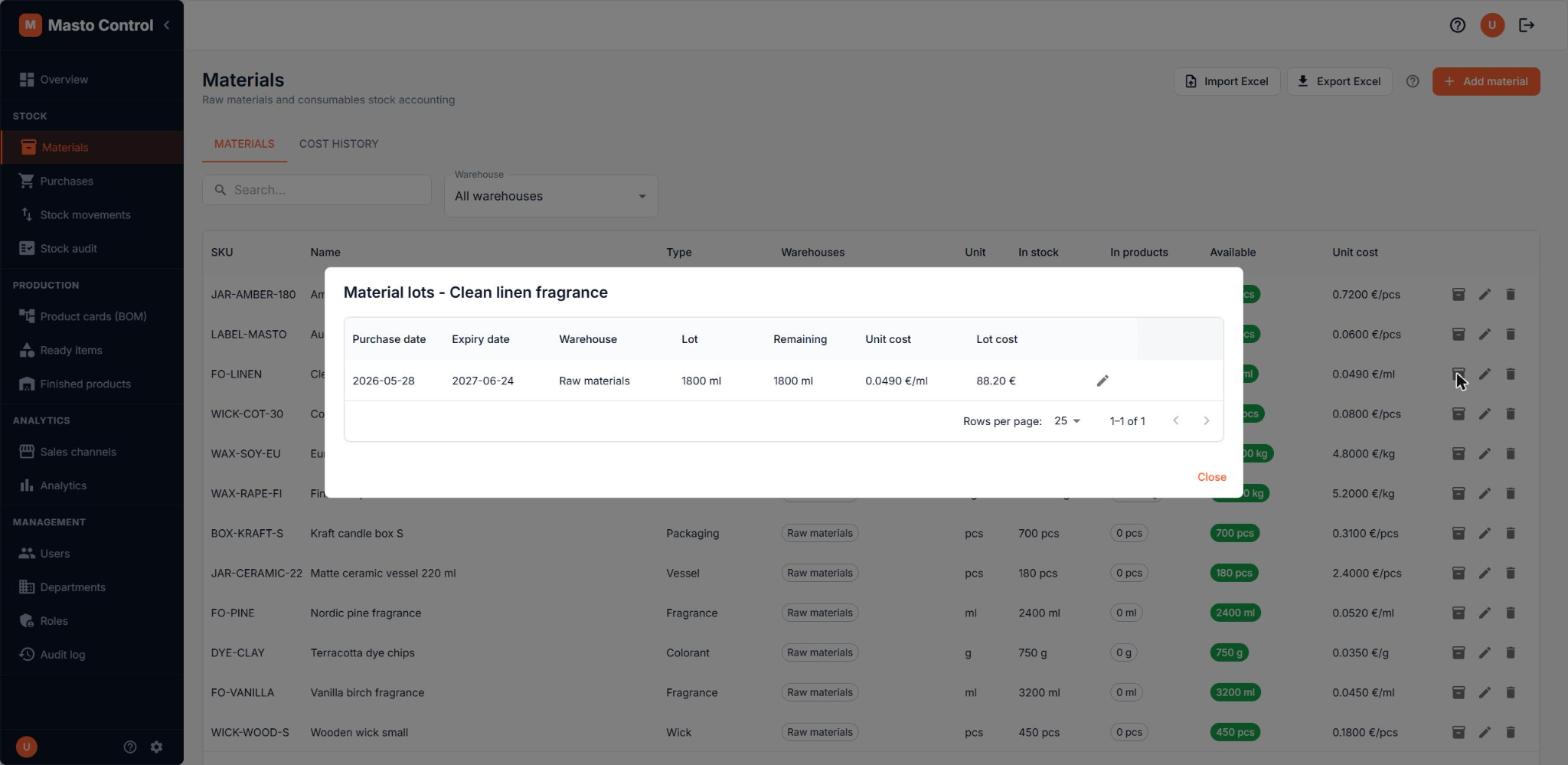Edit the BOX-KRAFT-S material
The width and height of the screenshot is (1568, 765).
tap(1484, 533)
